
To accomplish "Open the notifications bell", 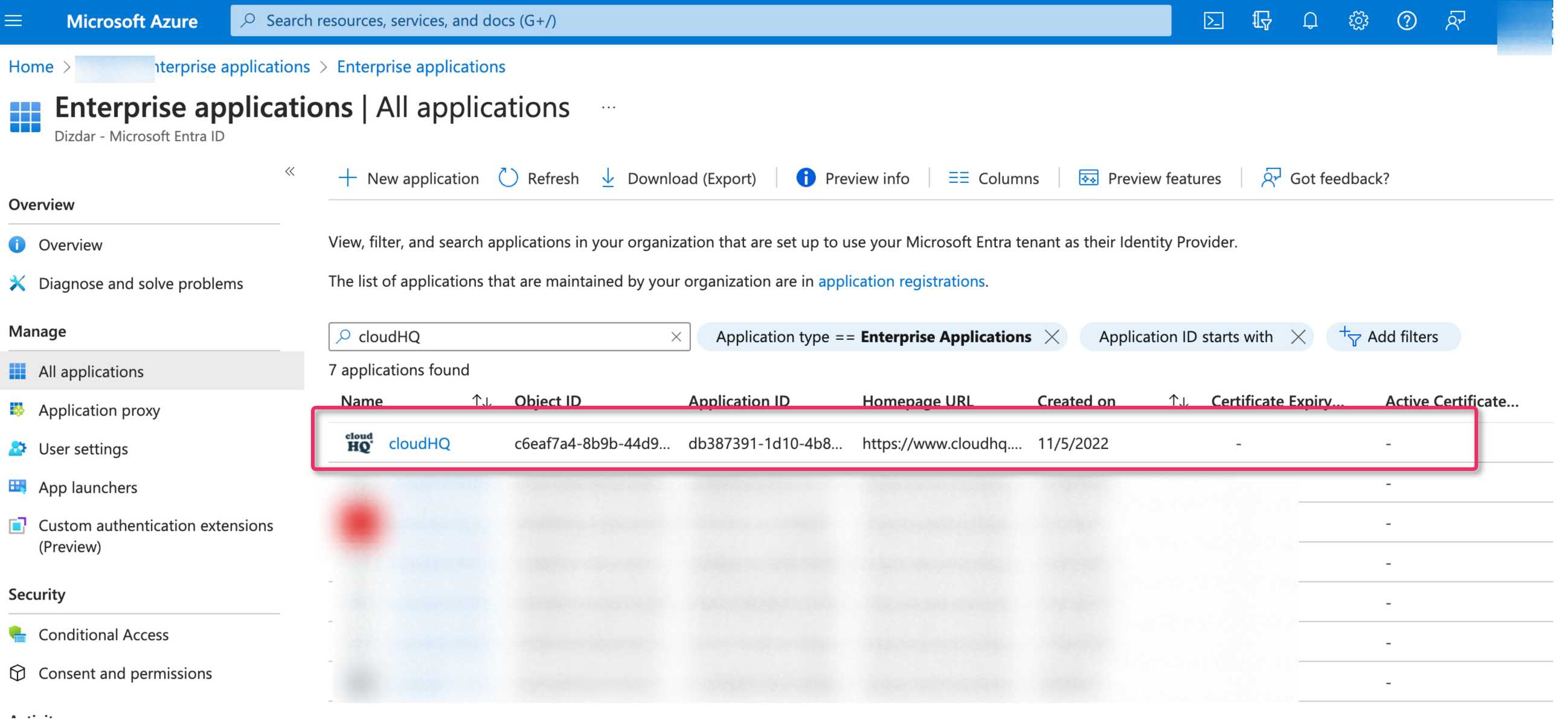I will [x=1310, y=21].
